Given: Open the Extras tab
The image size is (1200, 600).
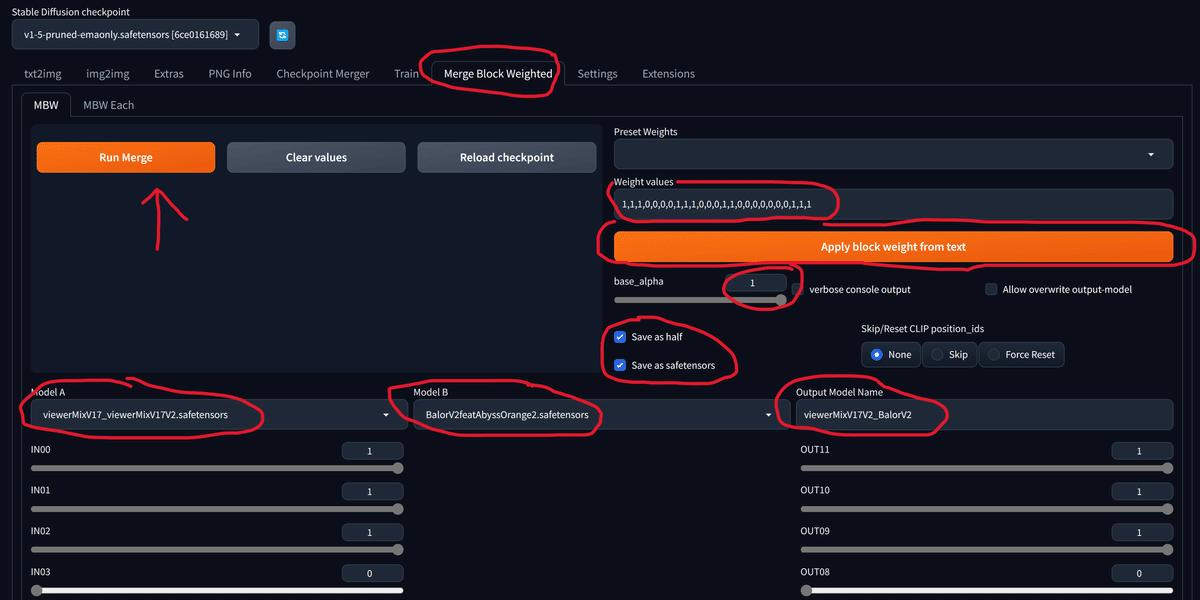Looking at the screenshot, I should [x=169, y=74].
